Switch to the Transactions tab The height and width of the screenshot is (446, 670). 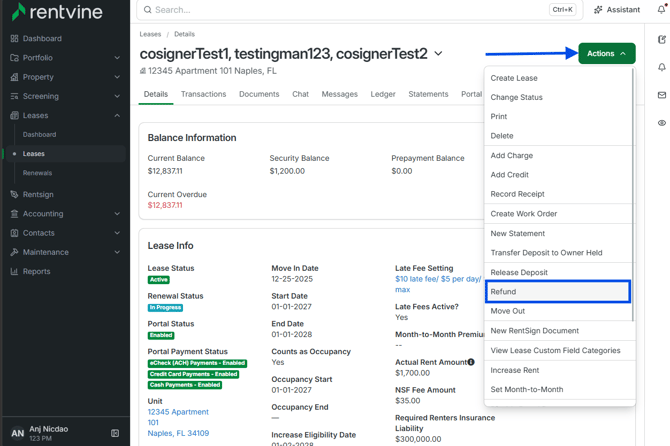tap(203, 94)
